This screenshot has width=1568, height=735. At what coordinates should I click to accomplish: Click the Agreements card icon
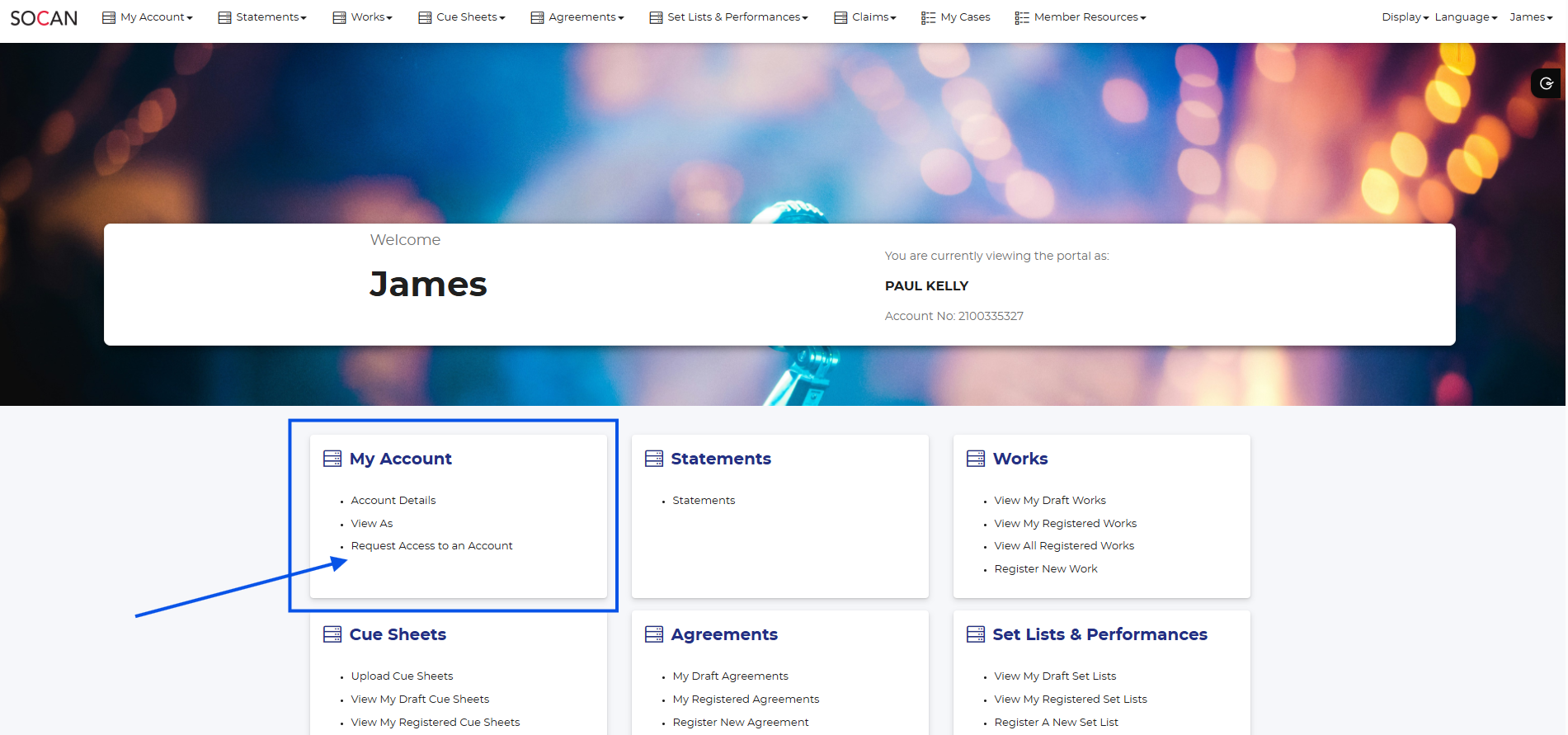pos(654,634)
